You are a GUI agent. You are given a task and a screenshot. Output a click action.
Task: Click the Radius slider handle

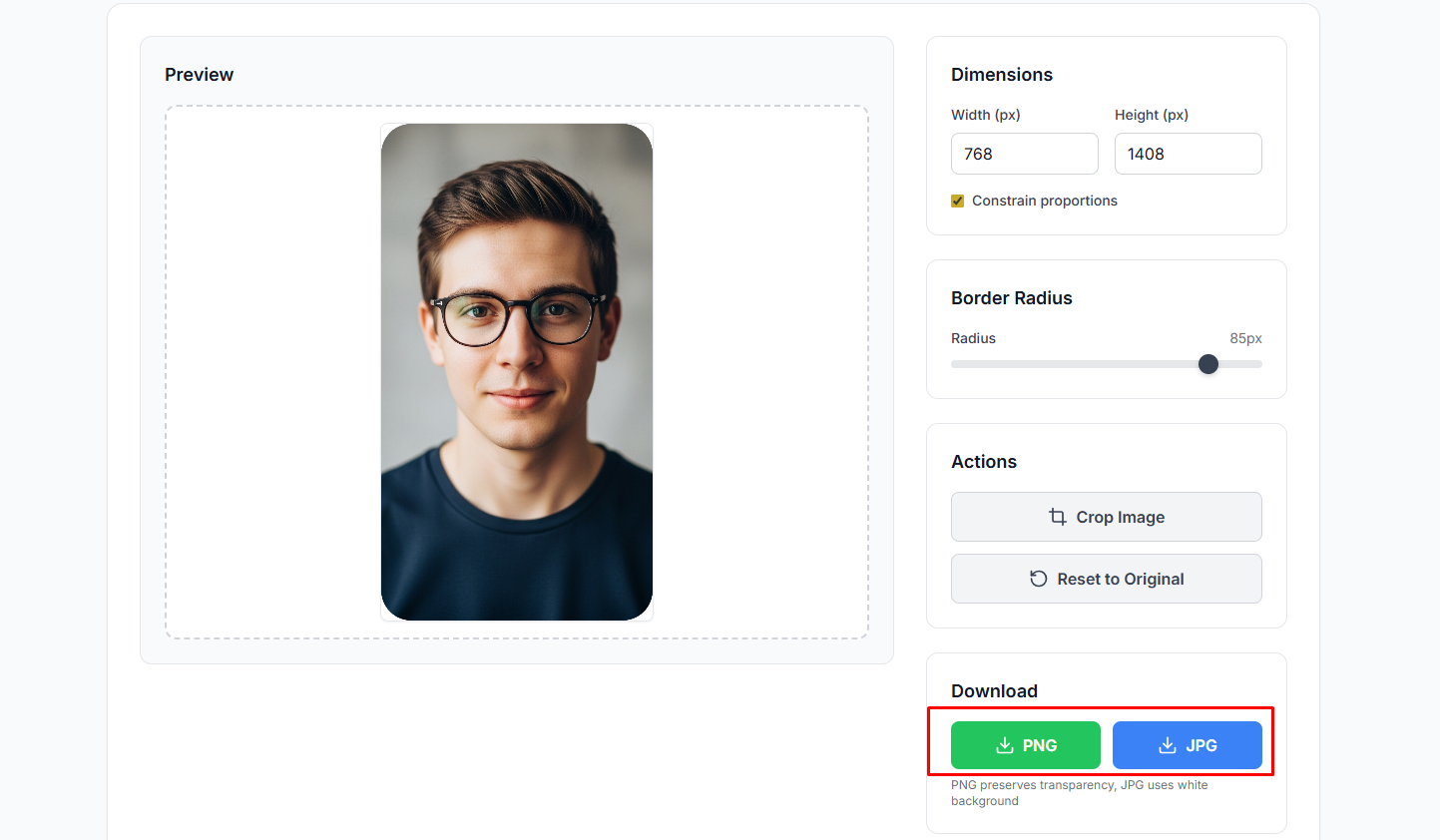[x=1208, y=364]
